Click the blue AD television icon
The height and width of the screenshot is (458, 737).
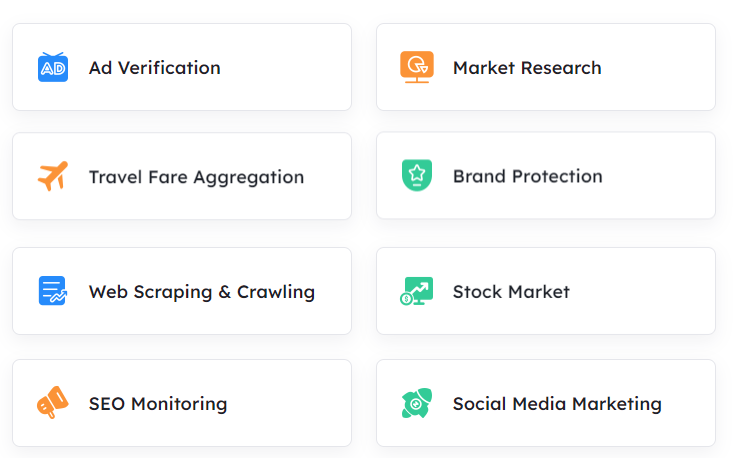(53, 67)
